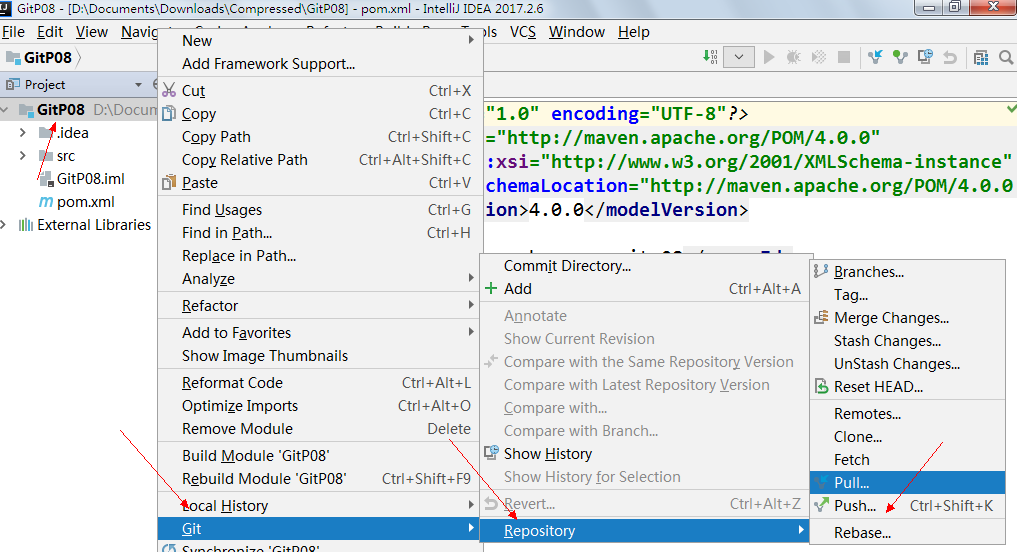Image resolution: width=1017 pixels, height=552 pixels.
Task: Click the Project Structure toolbar icon
Action: point(981,58)
